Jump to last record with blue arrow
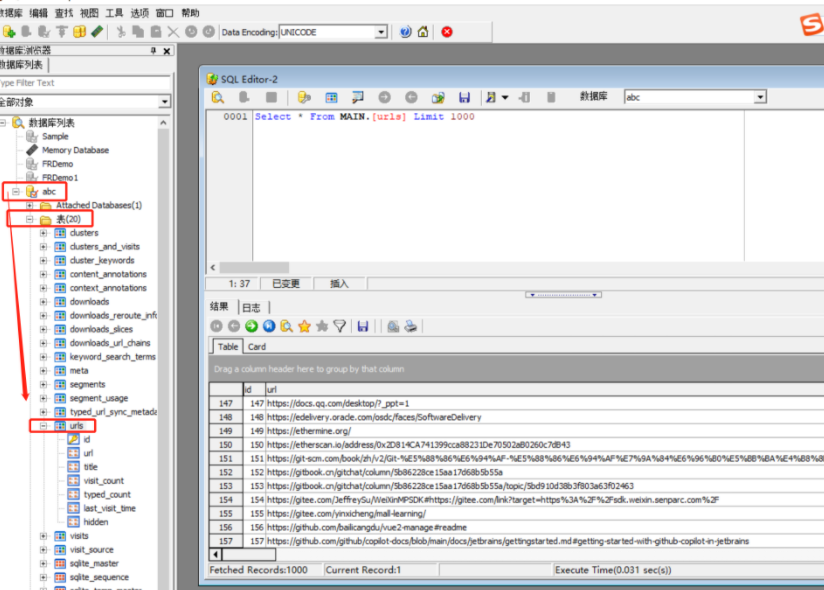824x590 pixels. tap(269, 326)
